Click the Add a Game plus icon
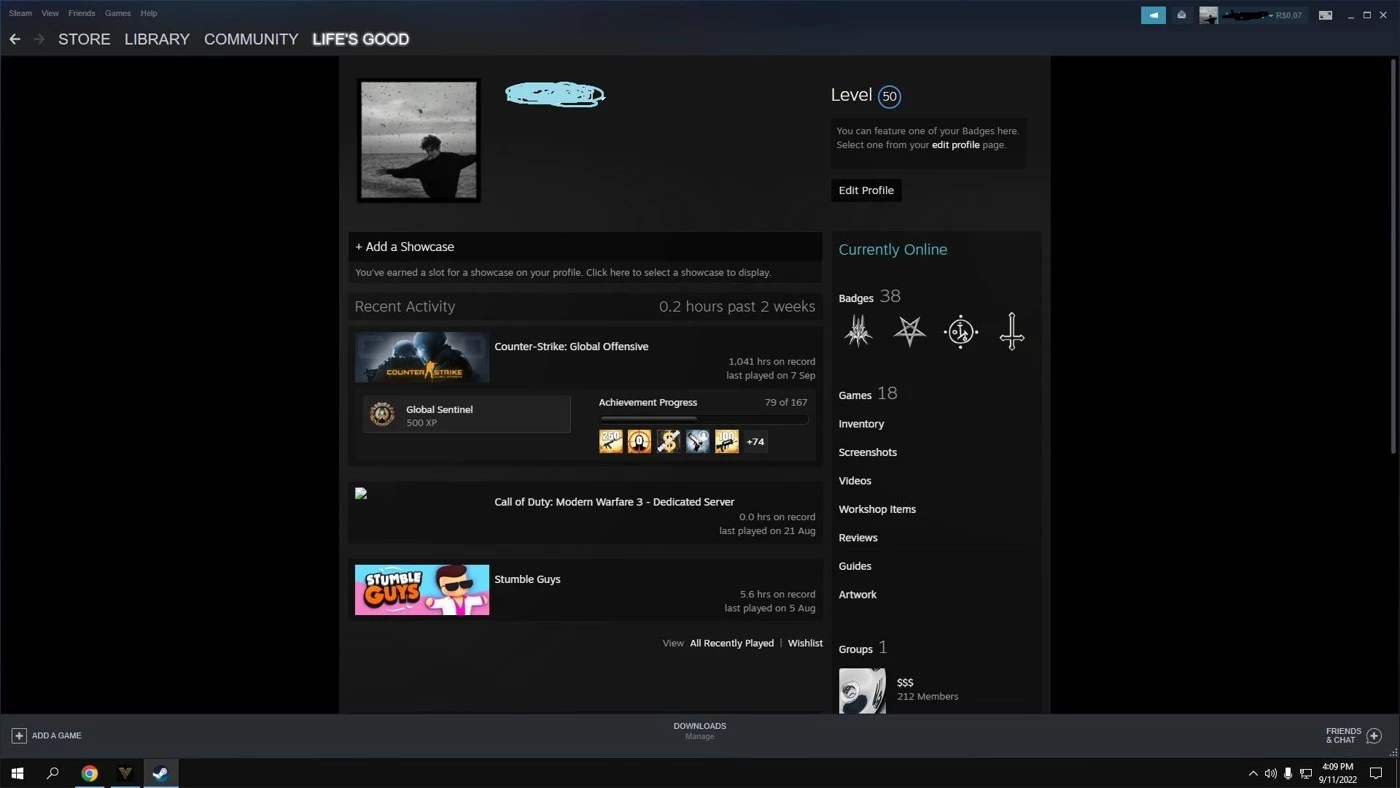The width and height of the screenshot is (1400, 788). coord(18,735)
